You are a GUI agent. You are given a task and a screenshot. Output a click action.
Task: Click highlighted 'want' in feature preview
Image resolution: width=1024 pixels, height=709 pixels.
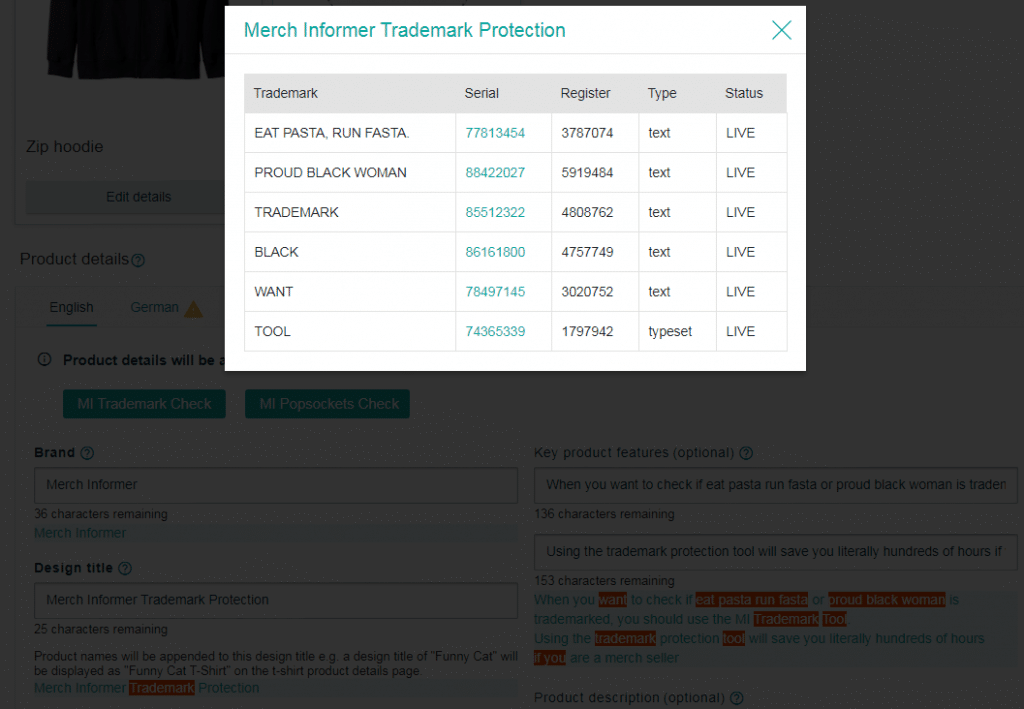[x=613, y=600]
